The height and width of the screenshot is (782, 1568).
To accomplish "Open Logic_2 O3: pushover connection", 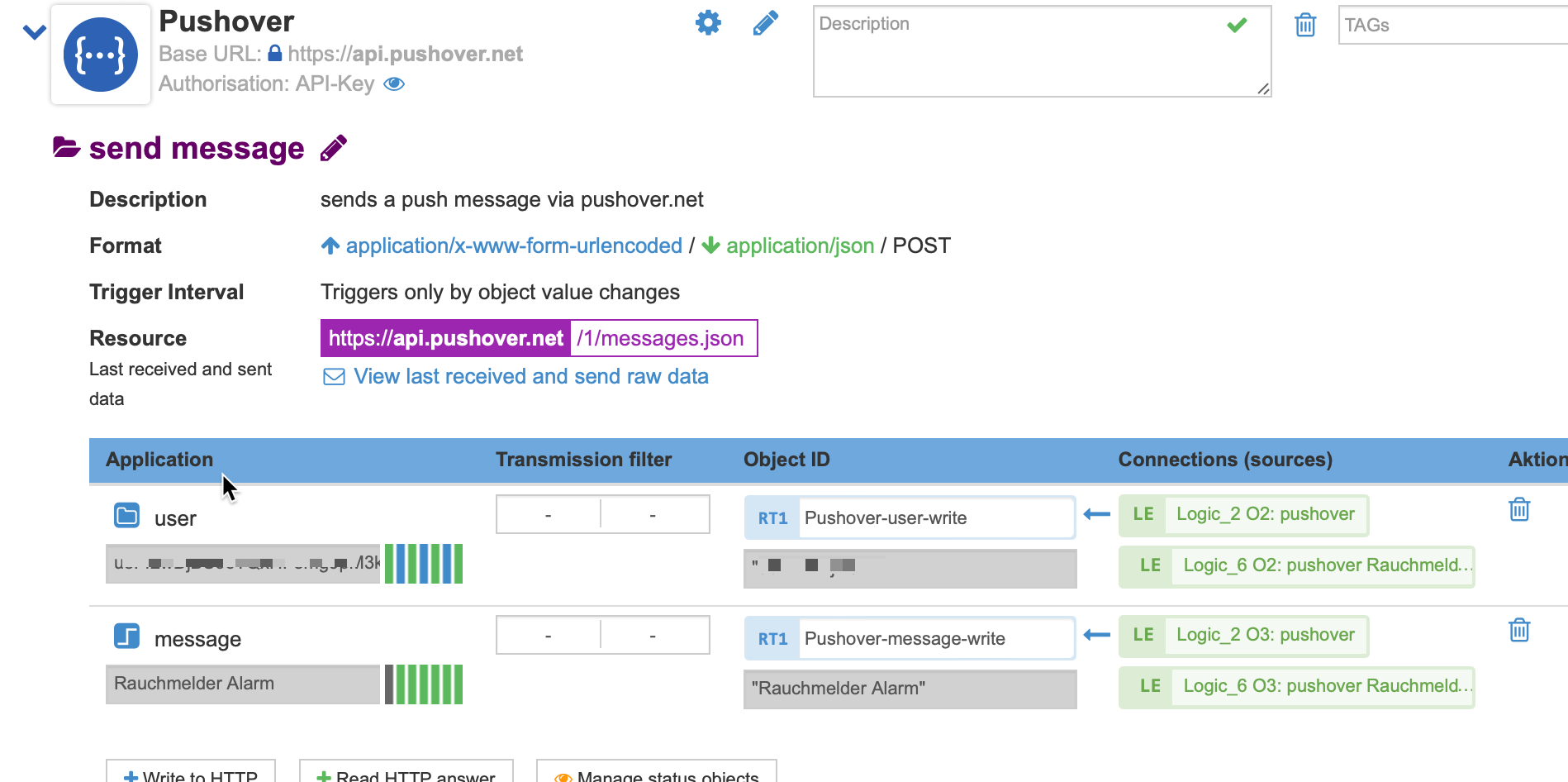I will [x=1243, y=636].
